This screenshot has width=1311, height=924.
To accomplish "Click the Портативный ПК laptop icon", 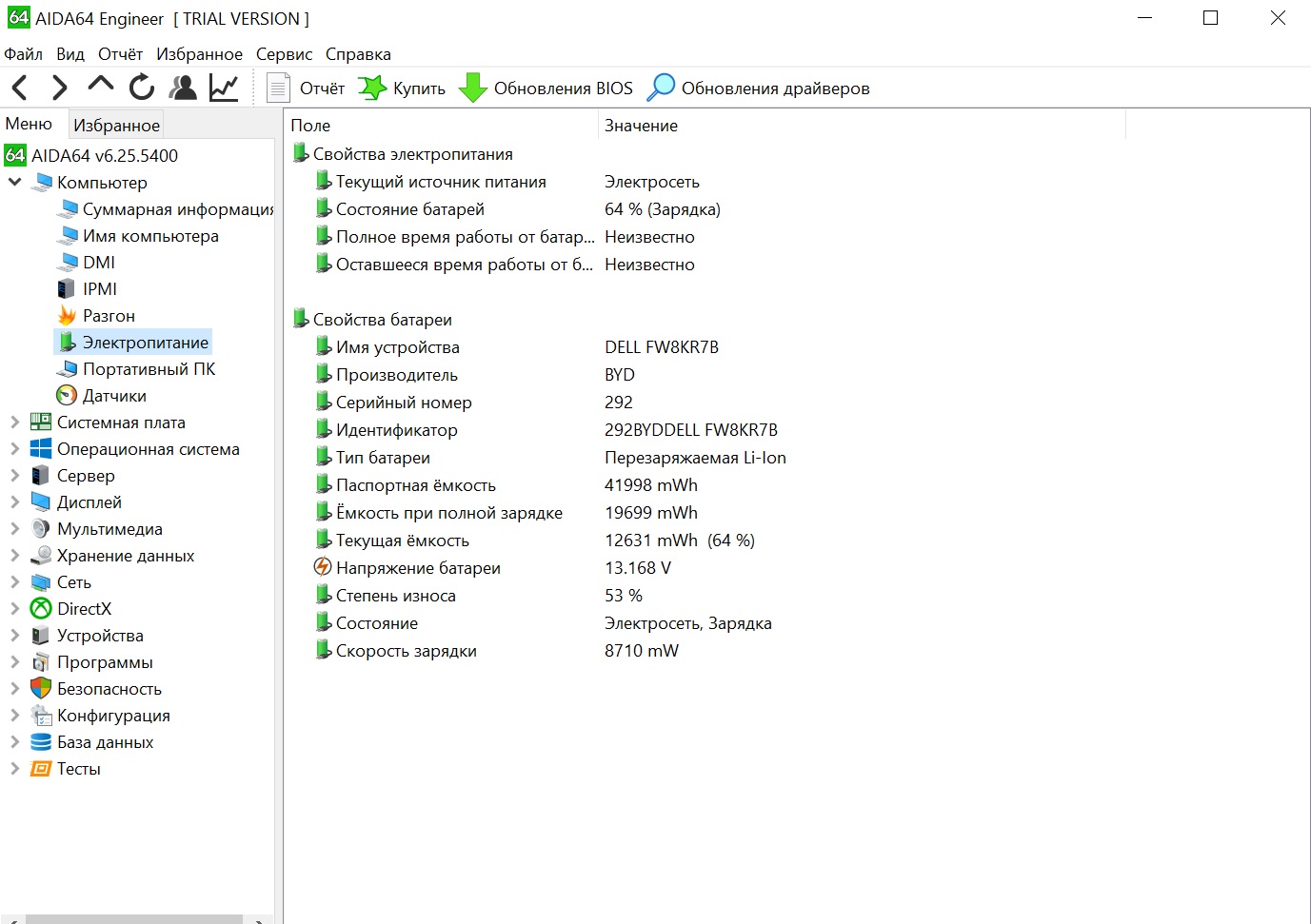I will click(x=67, y=368).
